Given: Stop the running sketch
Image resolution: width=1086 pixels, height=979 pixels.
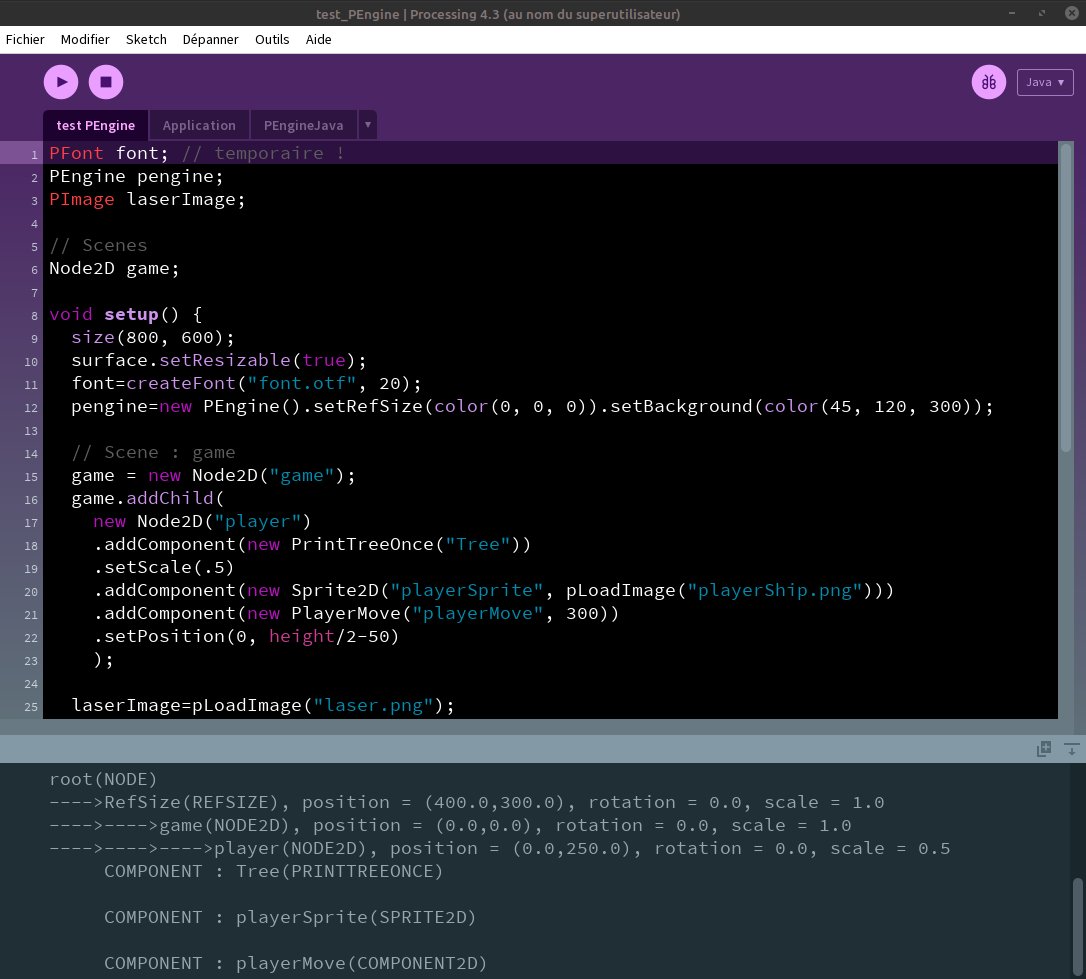Looking at the screenshot, I should pos(106,82).
